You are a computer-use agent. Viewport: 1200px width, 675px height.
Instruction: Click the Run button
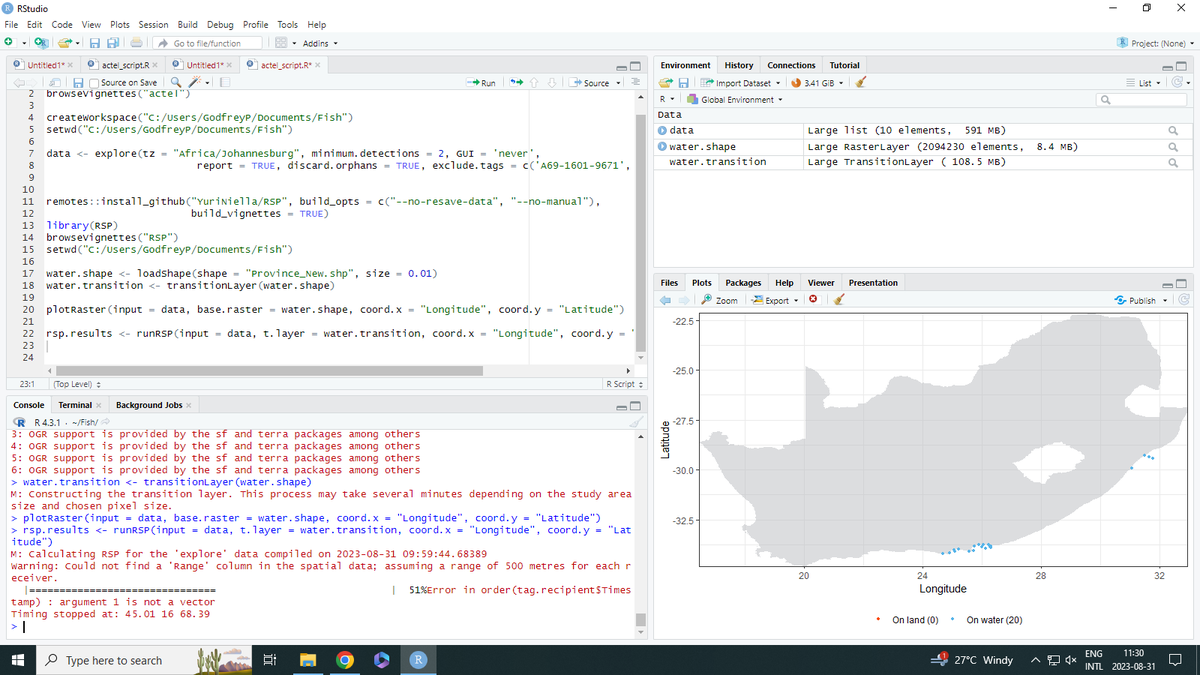pyautogui.click(x=482, y=83)
